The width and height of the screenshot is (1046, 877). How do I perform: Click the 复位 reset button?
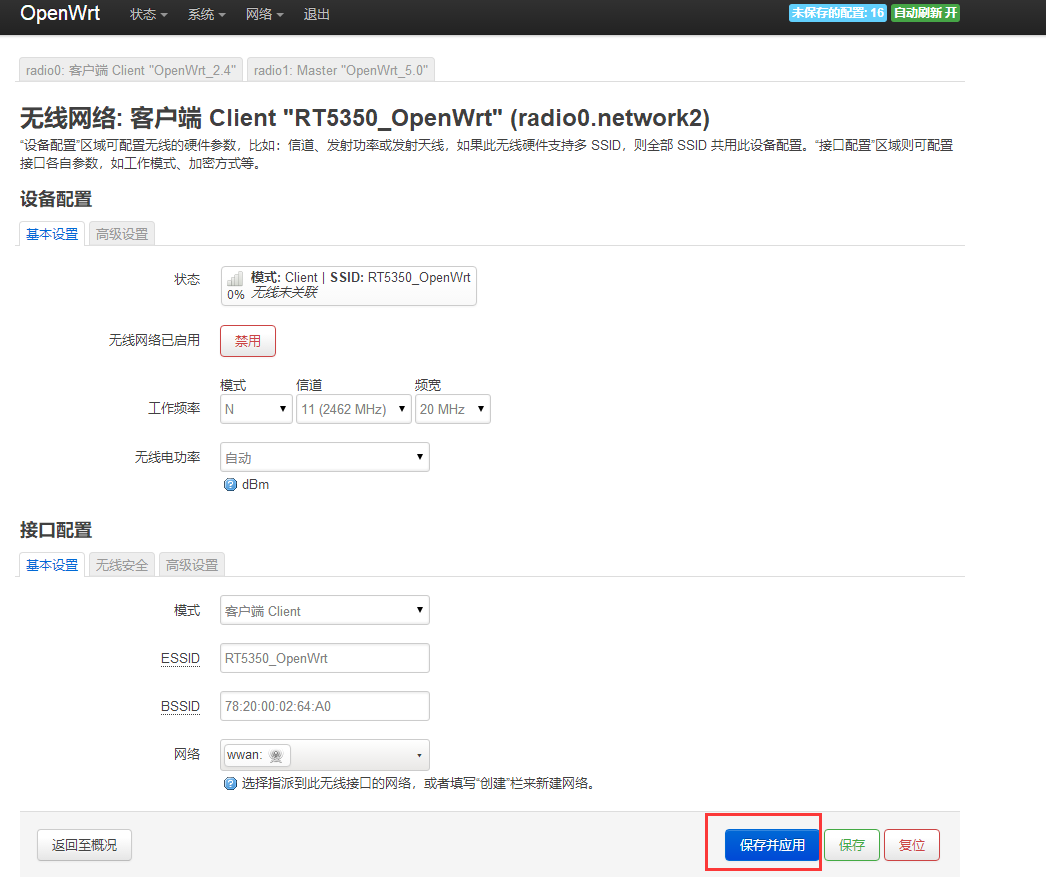point(912,845)
